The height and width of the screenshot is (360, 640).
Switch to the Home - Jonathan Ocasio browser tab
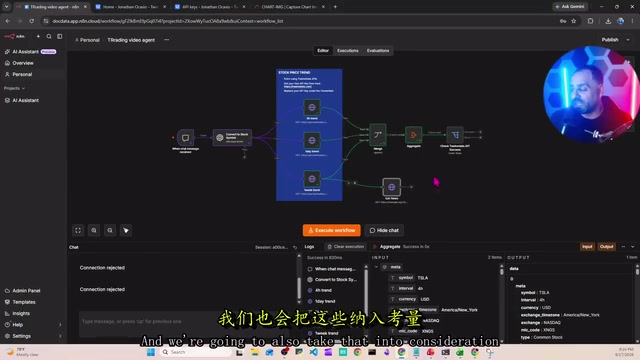[131, 7]
